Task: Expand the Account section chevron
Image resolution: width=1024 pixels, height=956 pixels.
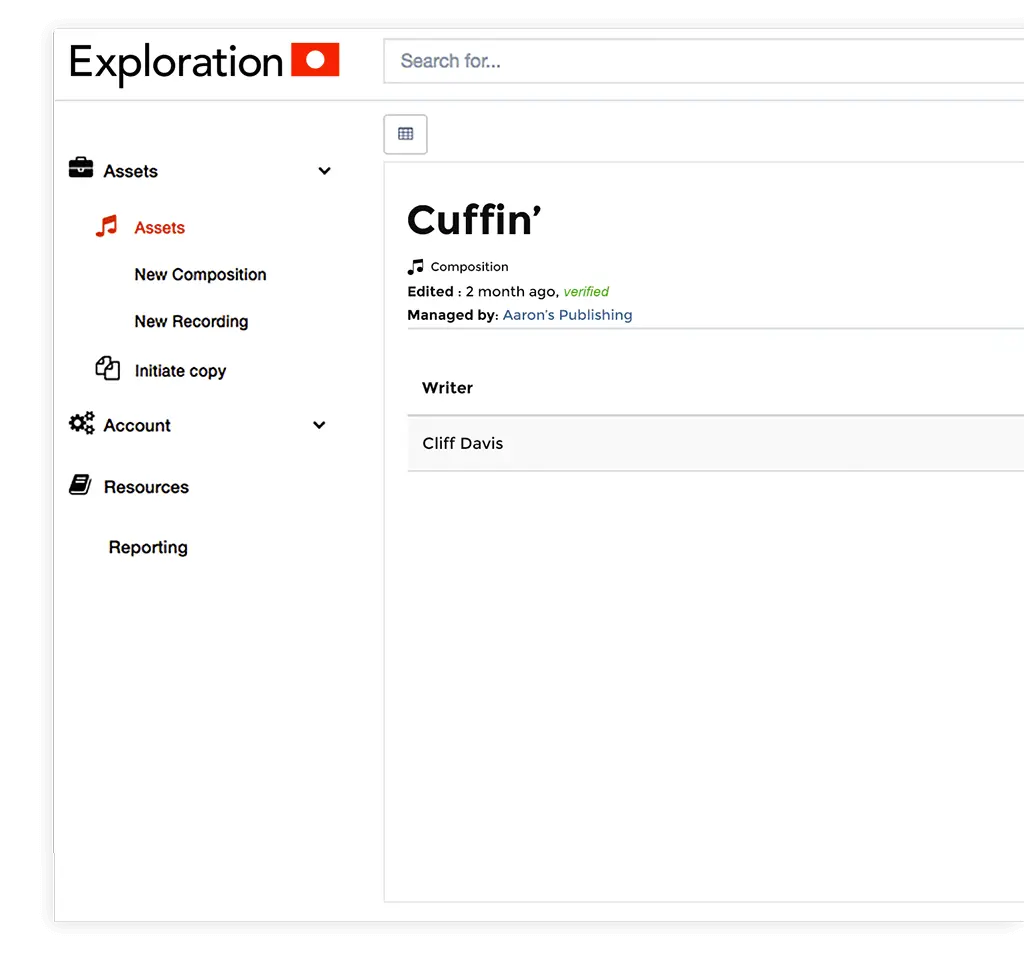Action: pos(319,425)
